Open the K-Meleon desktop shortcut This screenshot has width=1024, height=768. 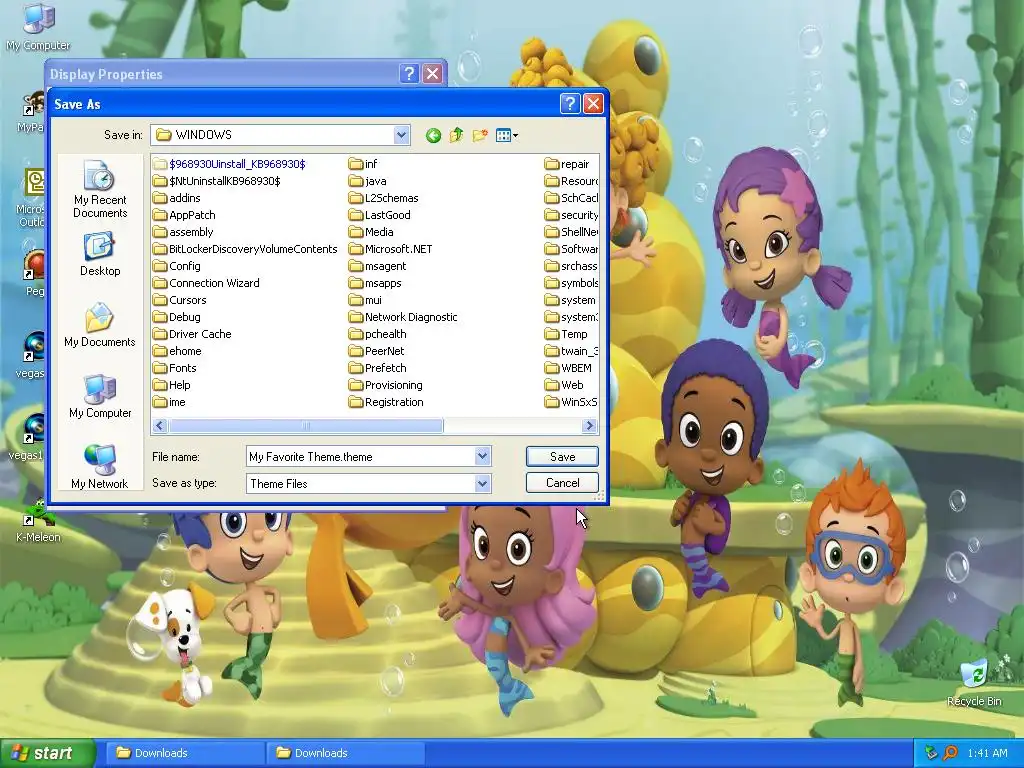pos(38,520)
